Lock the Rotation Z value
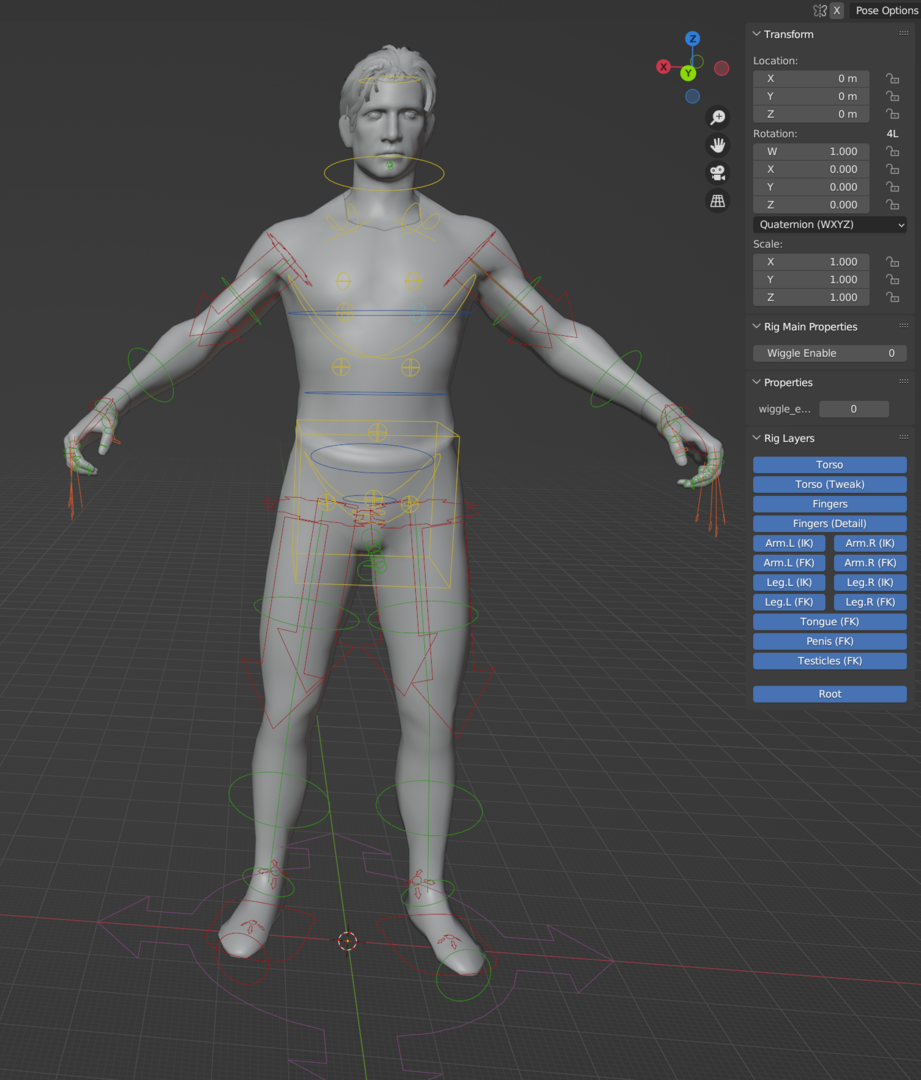Image resolution: width=921 pixels, height=1080 pixels. coord(893,205)
